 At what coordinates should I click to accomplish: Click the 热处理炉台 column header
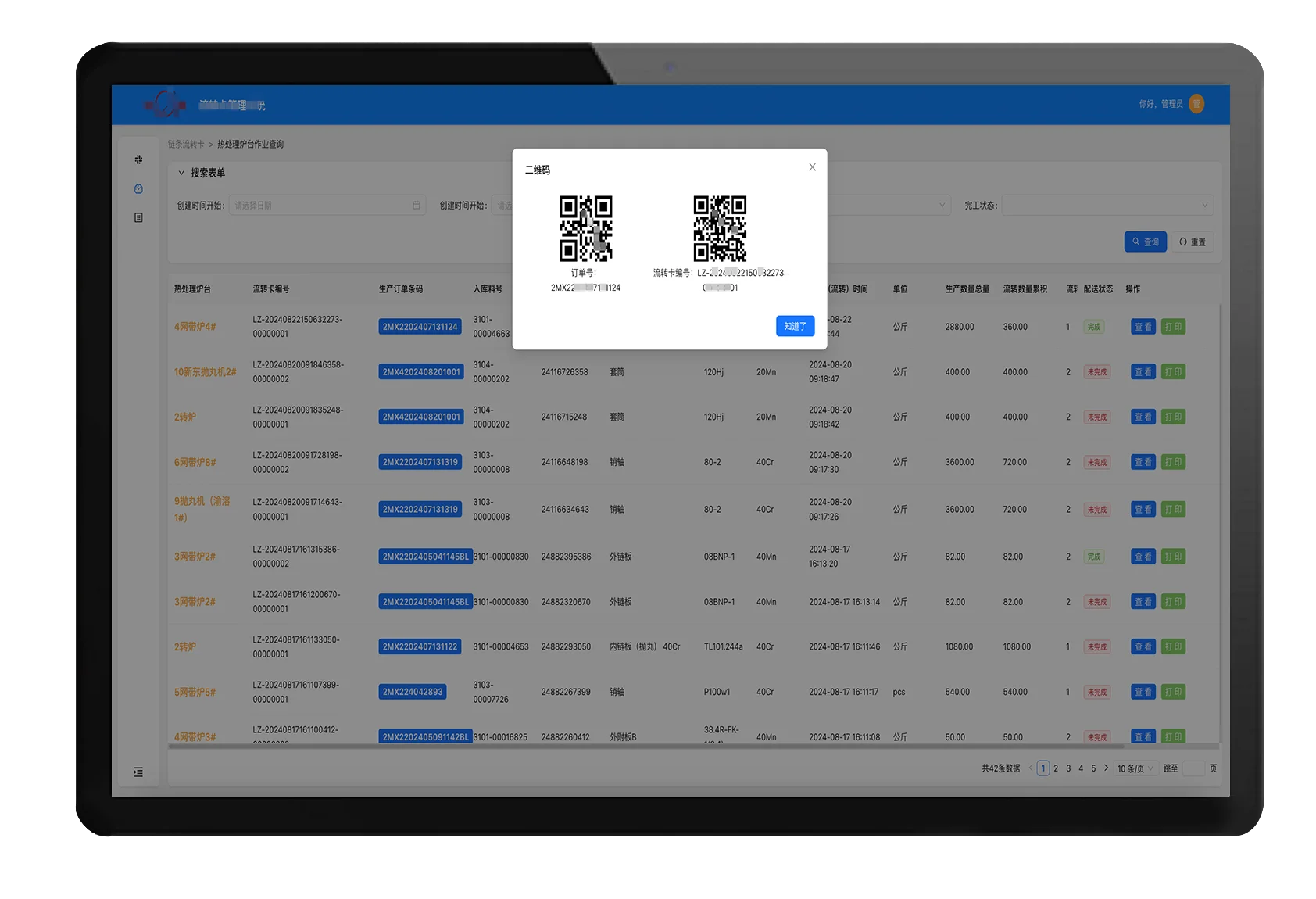(x=193, y=289)
